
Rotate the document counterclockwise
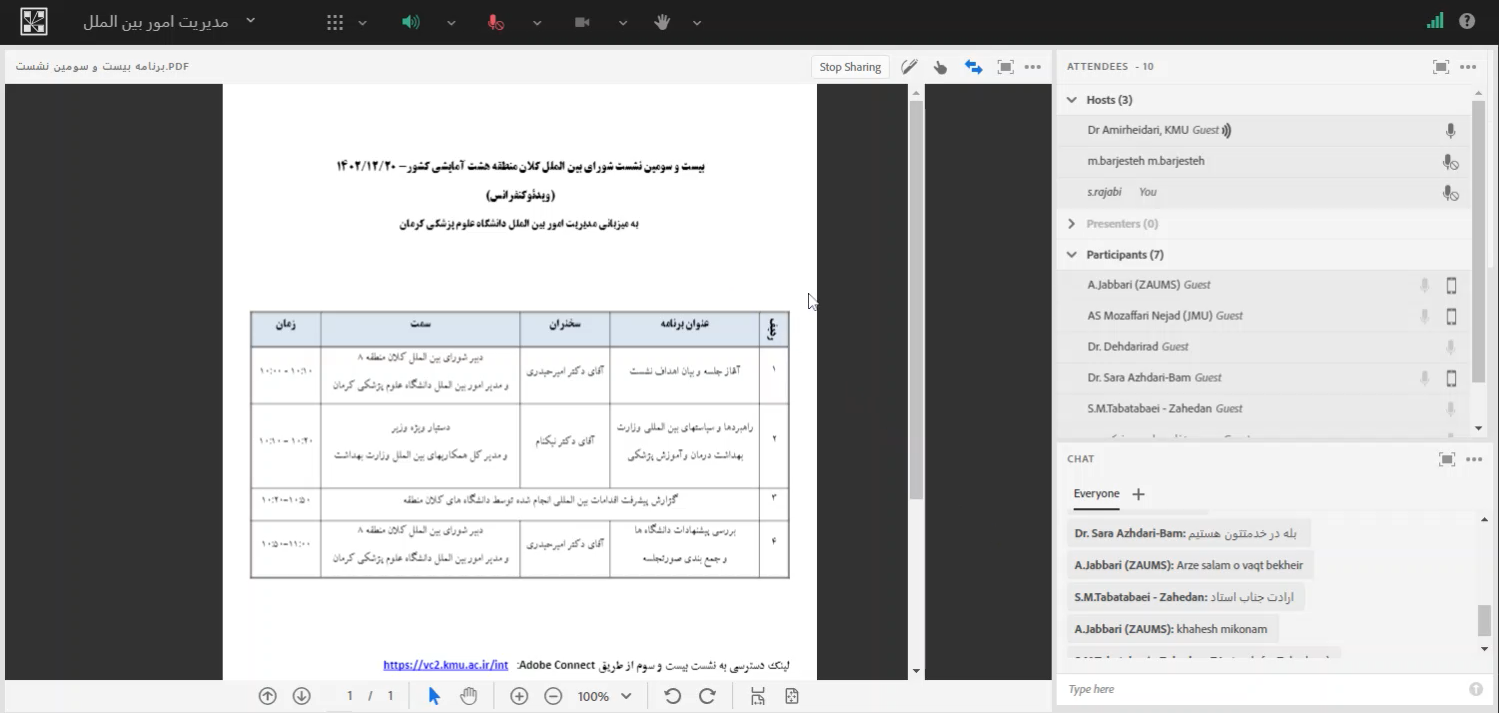[672, 697]
